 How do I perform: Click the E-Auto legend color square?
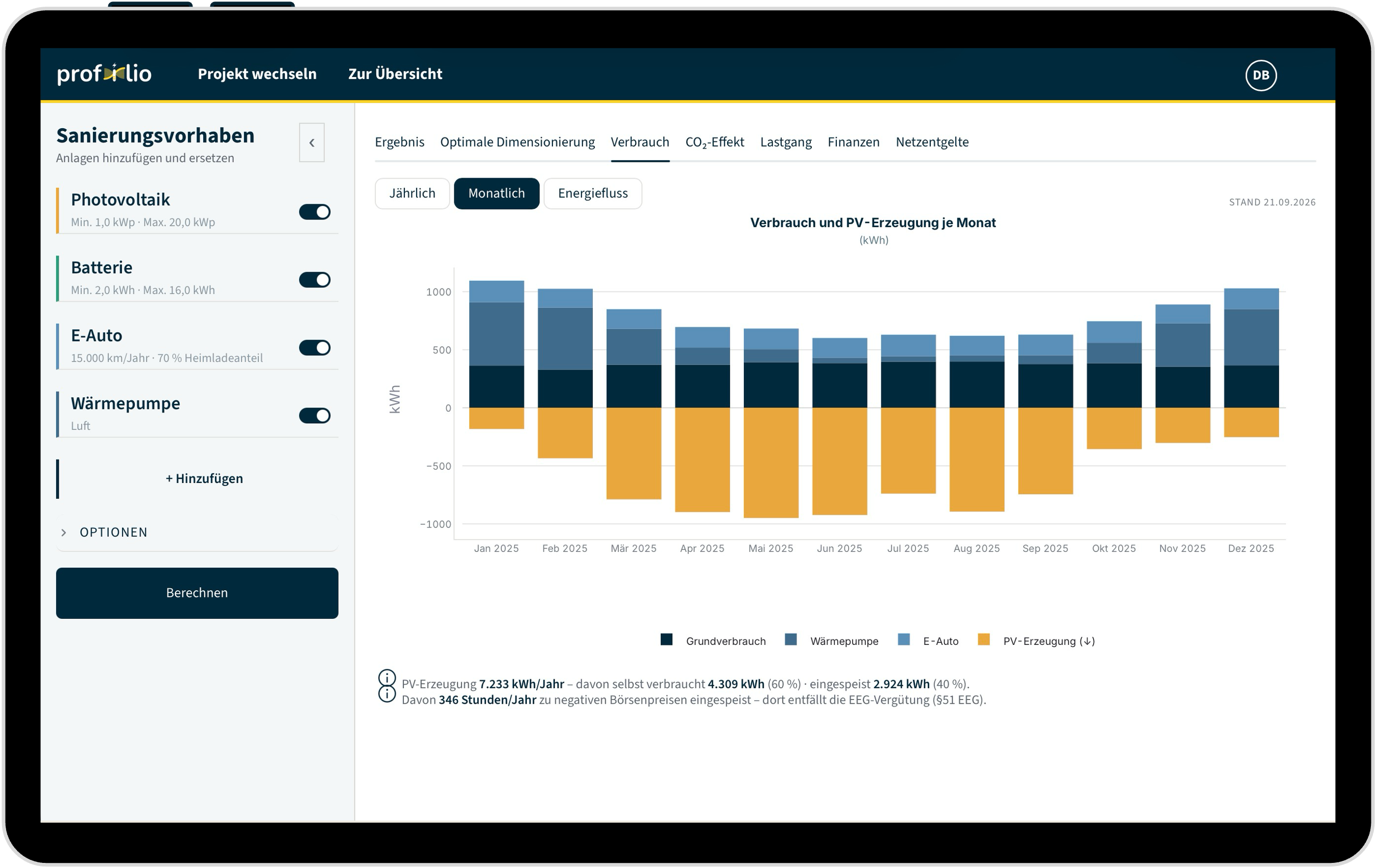(x=904, y=639)
